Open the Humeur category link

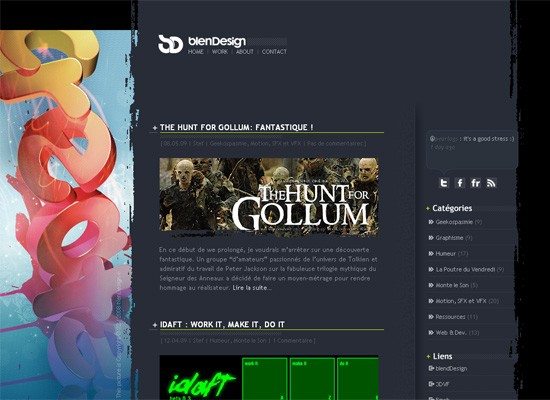coord(446,253)
